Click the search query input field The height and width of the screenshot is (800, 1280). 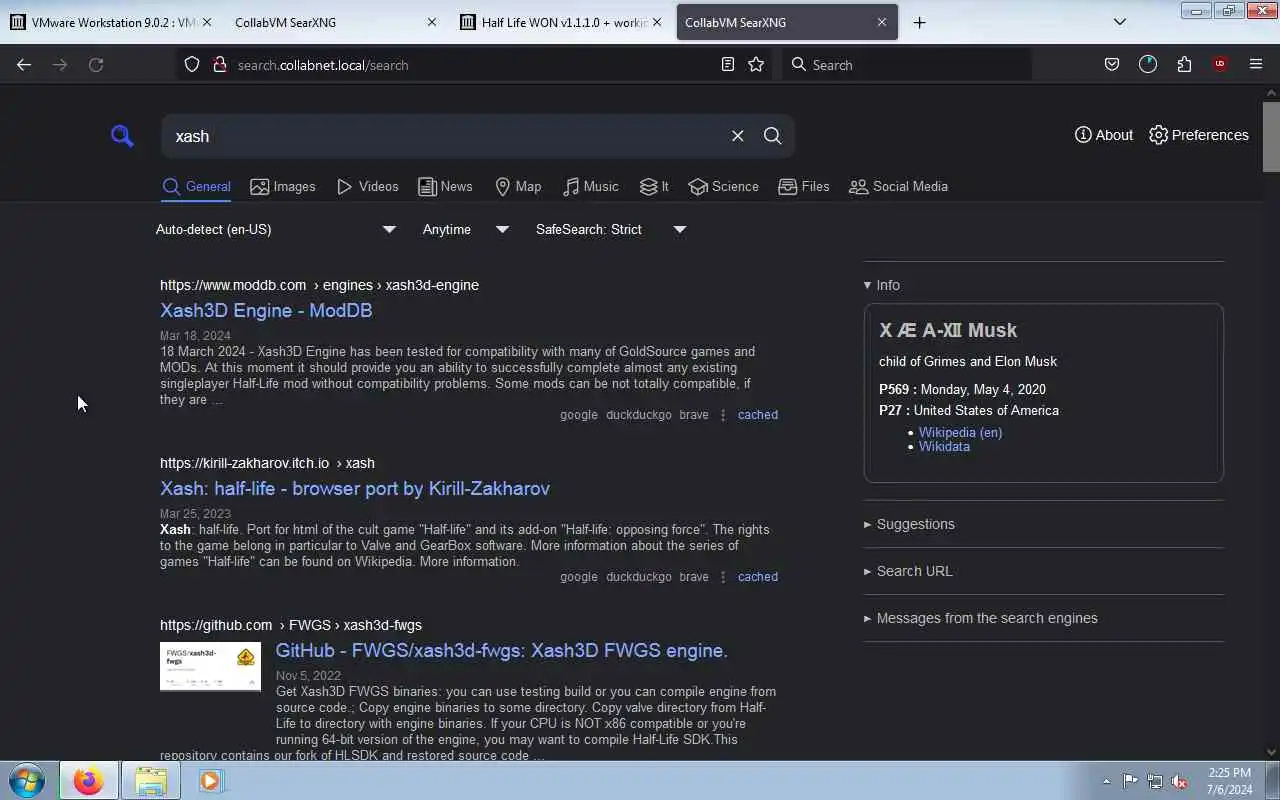[x=445, y=136]
